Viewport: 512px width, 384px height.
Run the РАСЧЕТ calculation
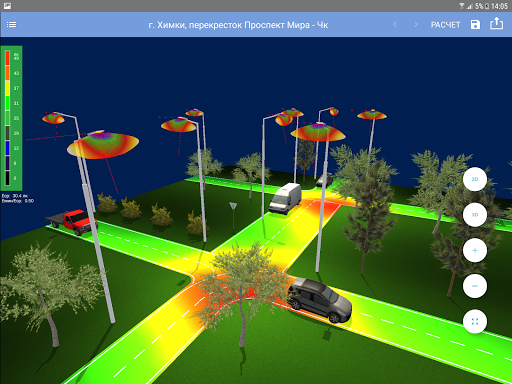pyautogui.click(x=445, y=25)
